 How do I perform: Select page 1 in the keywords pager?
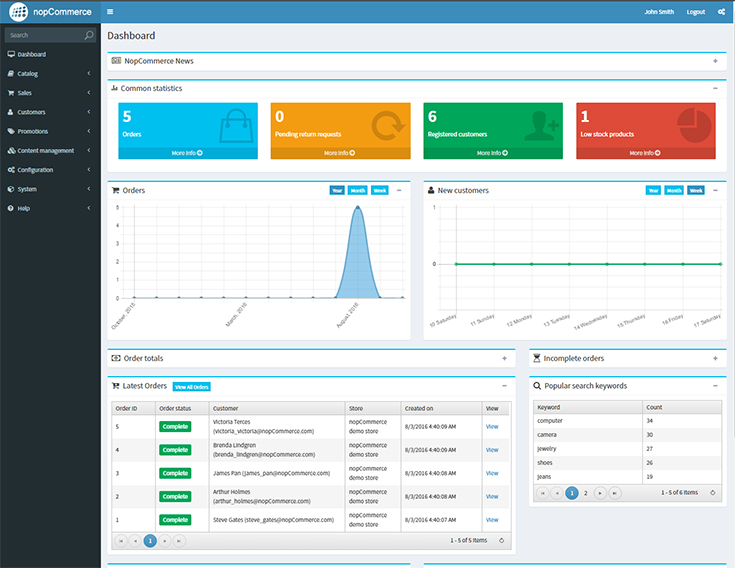[x=571, y=493]
